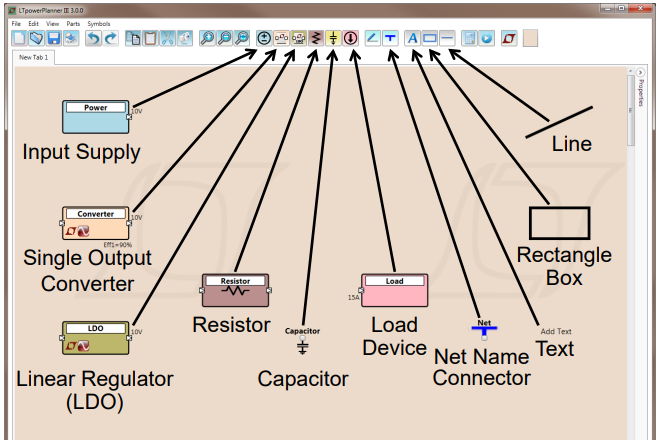Screen dimensions: 659x440
Task: Choose the Capacitor tool in toolbar
Action: click(333, 38)
